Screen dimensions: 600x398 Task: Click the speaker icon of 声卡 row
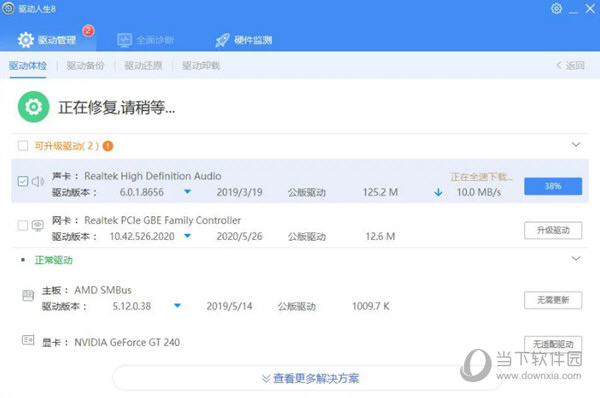(x=38, y=181)
